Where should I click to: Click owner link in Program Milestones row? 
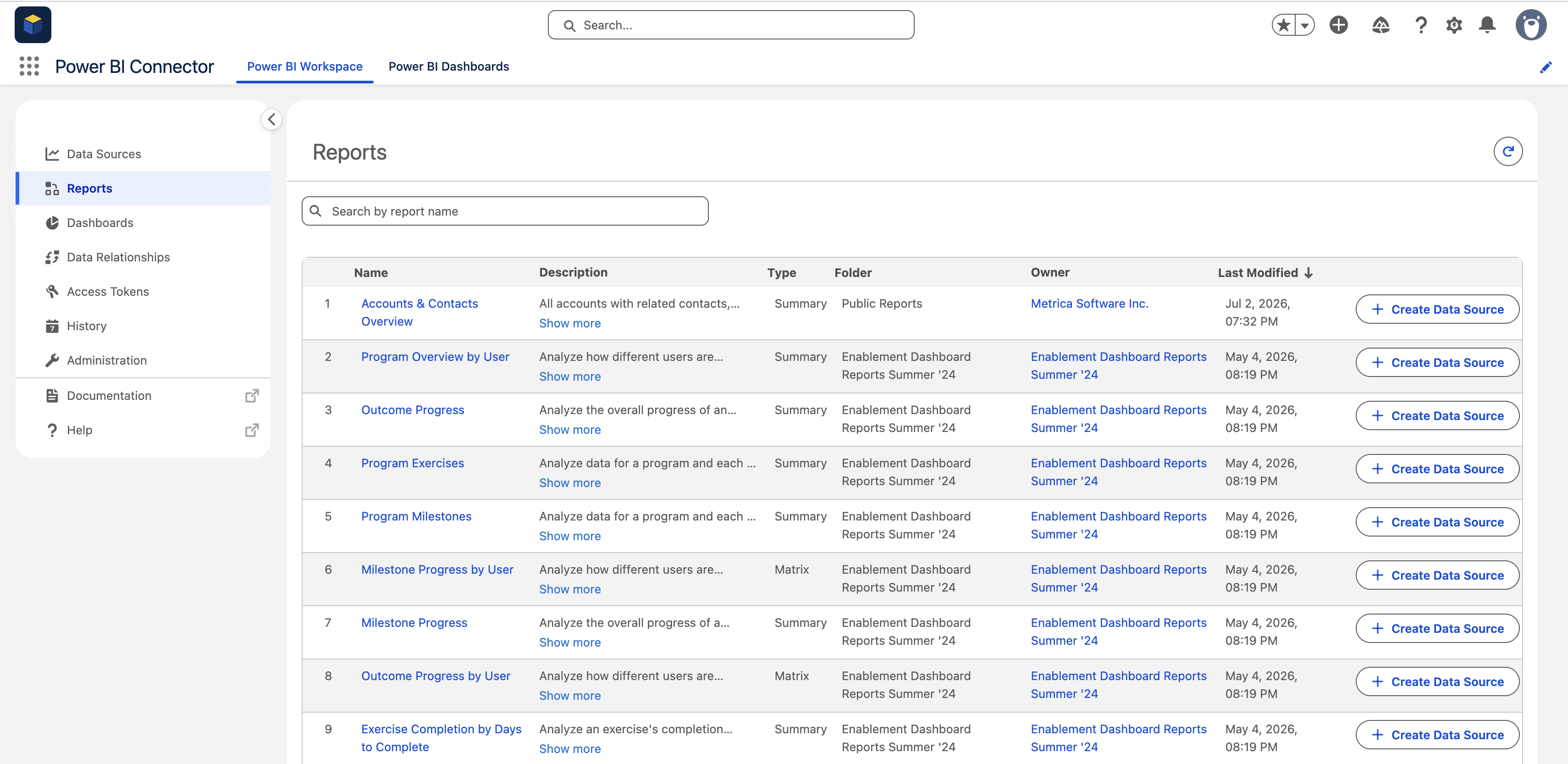pos(1119,526)
